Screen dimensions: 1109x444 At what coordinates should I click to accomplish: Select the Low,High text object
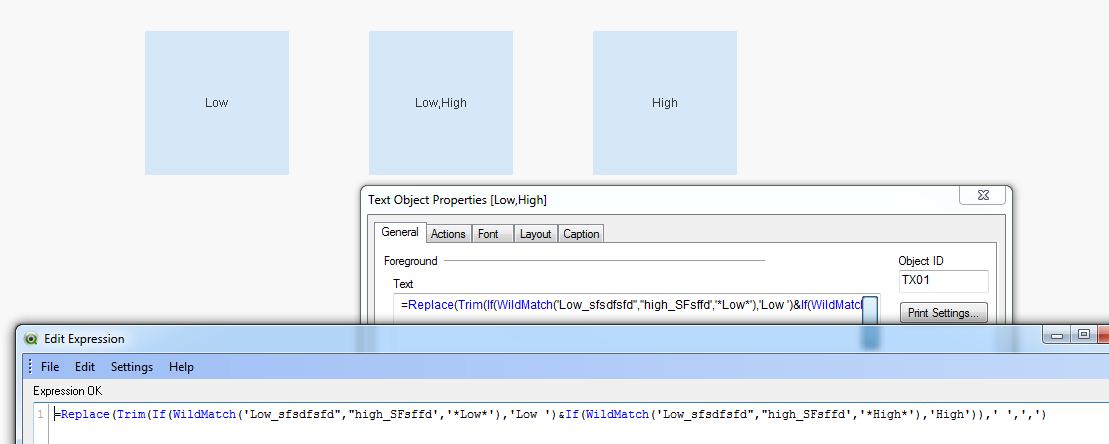point(441,103)
